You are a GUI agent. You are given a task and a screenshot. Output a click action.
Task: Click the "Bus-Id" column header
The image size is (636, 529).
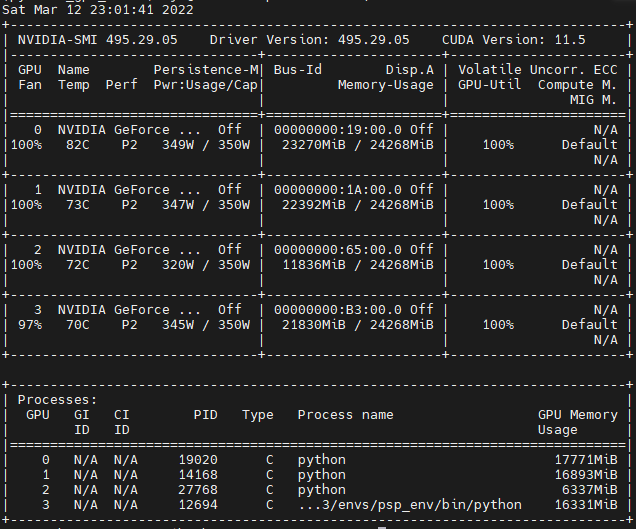point(298,70)
